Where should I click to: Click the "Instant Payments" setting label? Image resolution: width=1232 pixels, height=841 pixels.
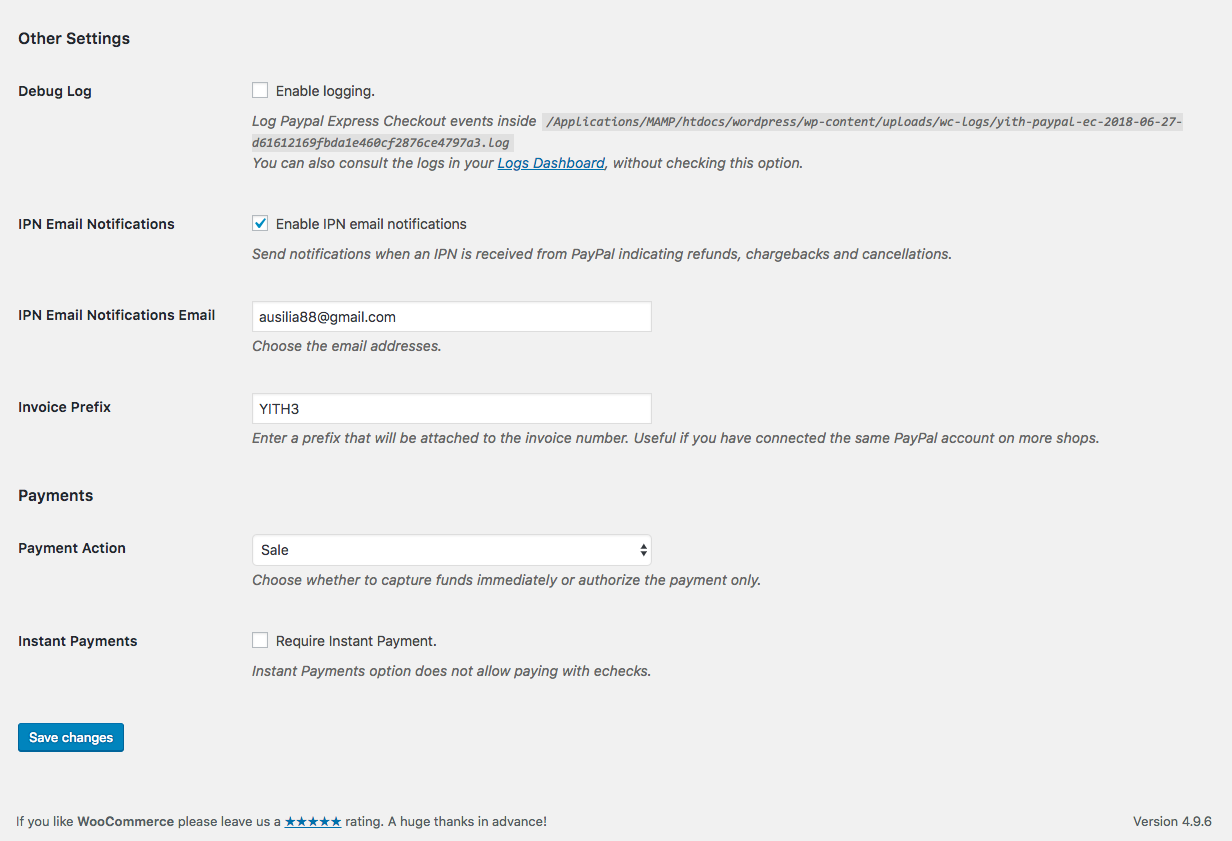(78, 641)
